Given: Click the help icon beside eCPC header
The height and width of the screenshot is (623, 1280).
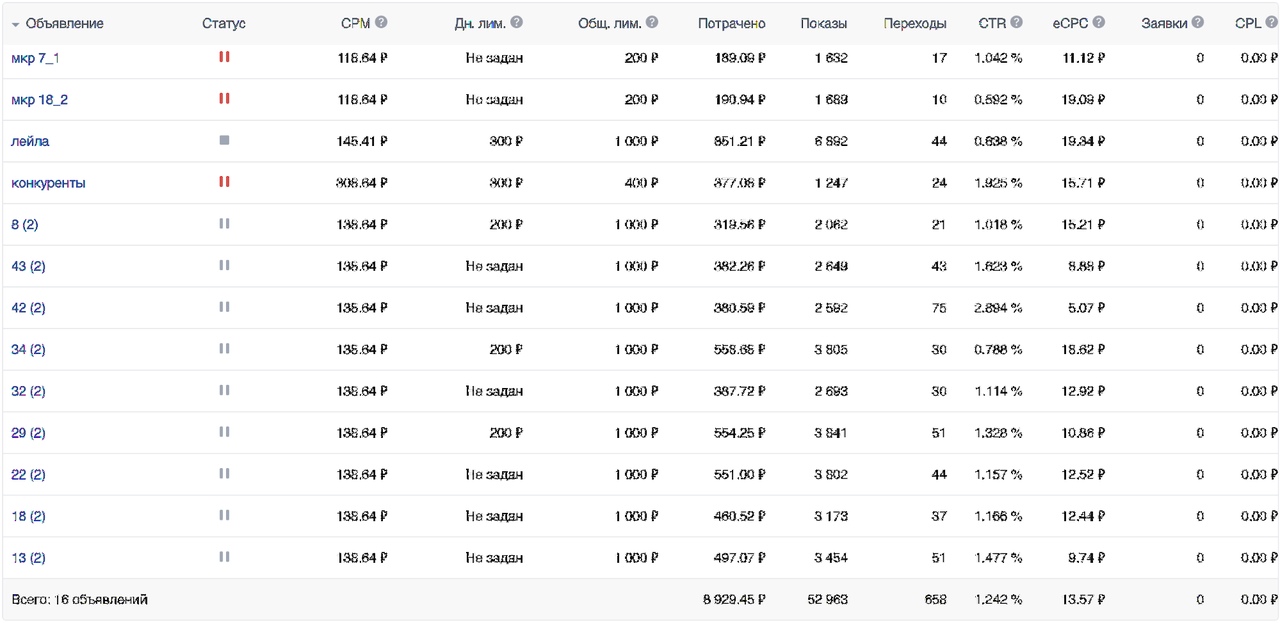Looking at the screenshot, I should pyautogui.click(x=1099, y=23).
